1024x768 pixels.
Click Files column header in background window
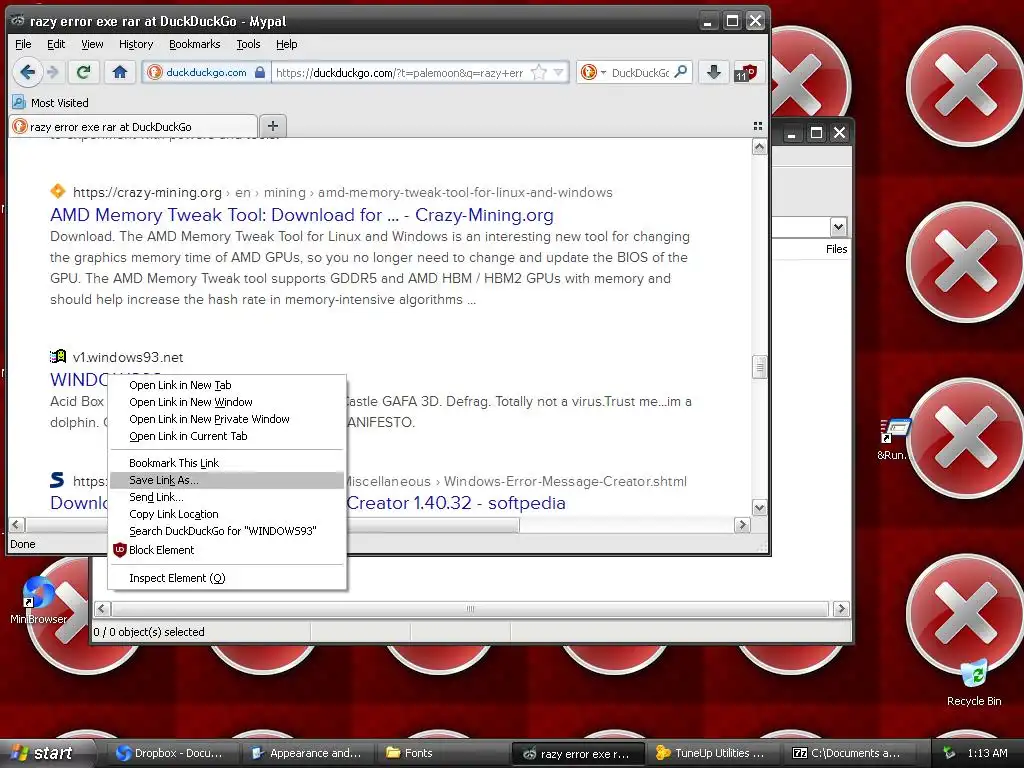pos(836,249)
